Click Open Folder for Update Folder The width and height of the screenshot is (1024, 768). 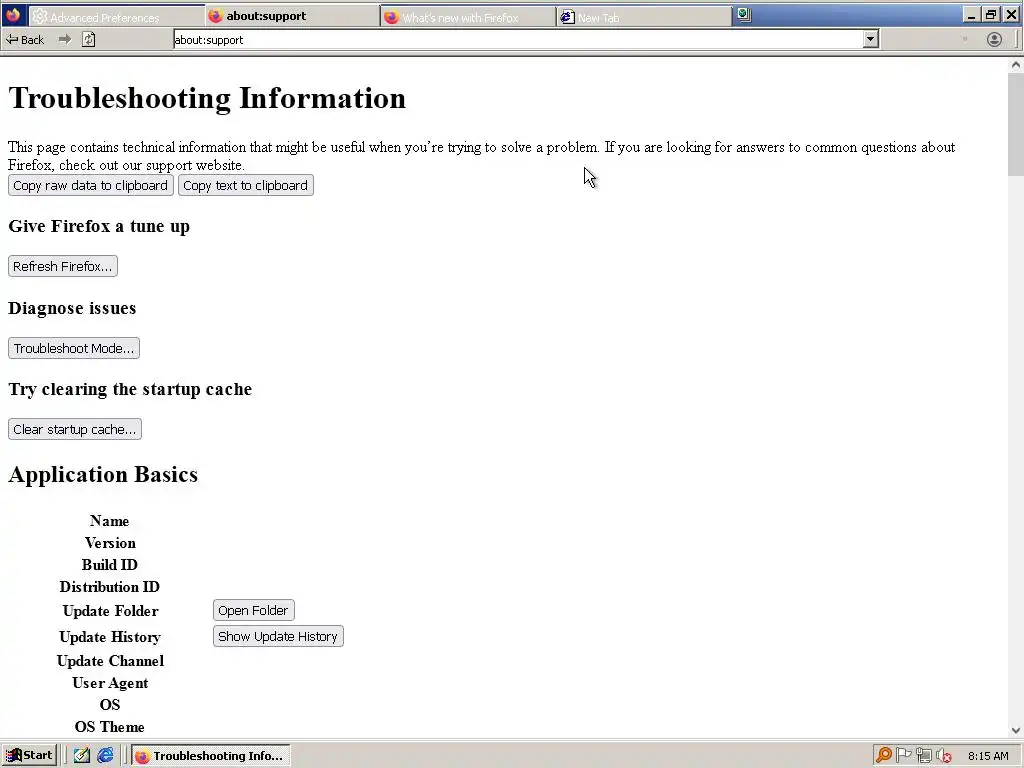click(x=253, y=611)
